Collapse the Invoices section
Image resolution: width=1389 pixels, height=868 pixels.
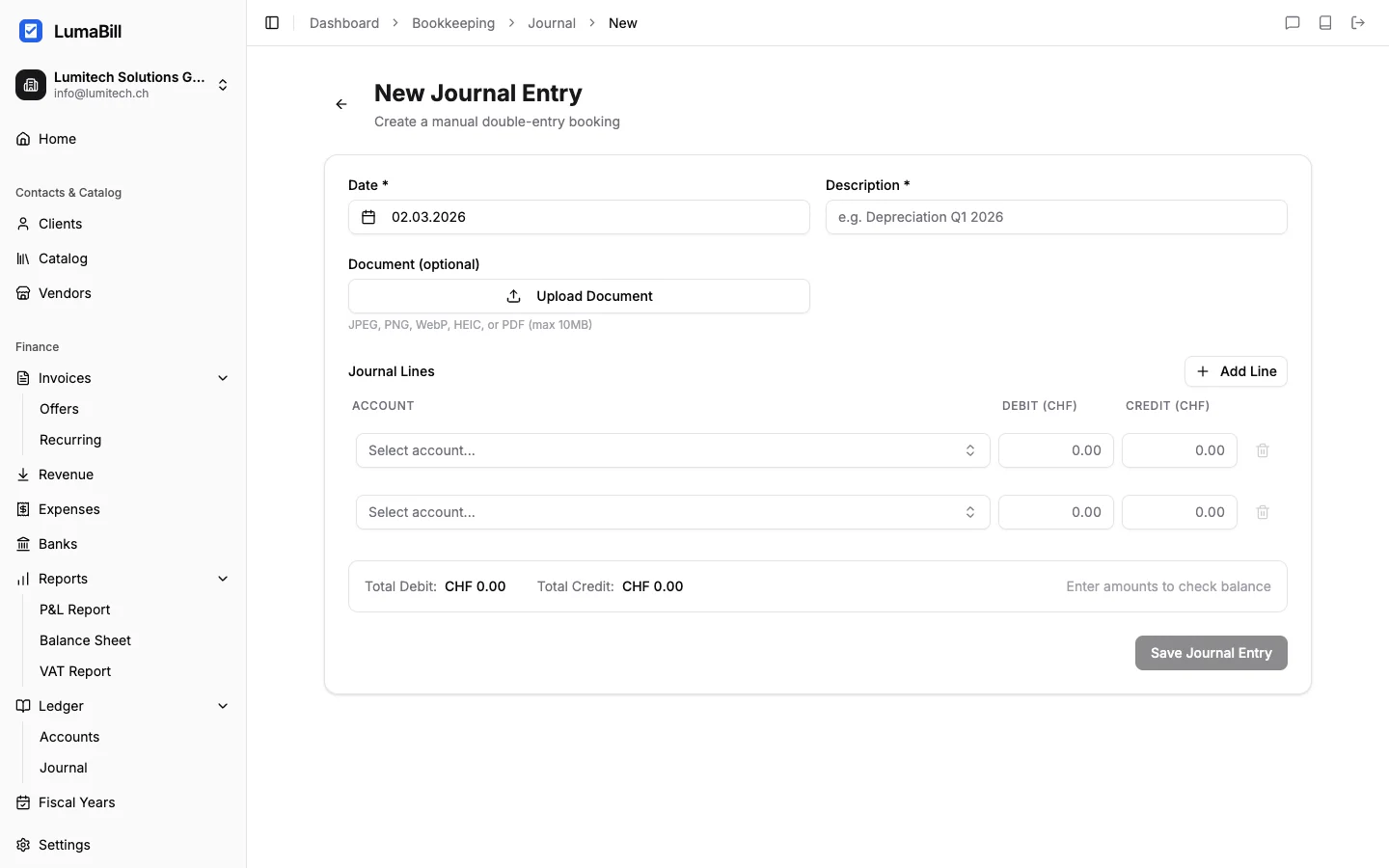click(223, 378)
